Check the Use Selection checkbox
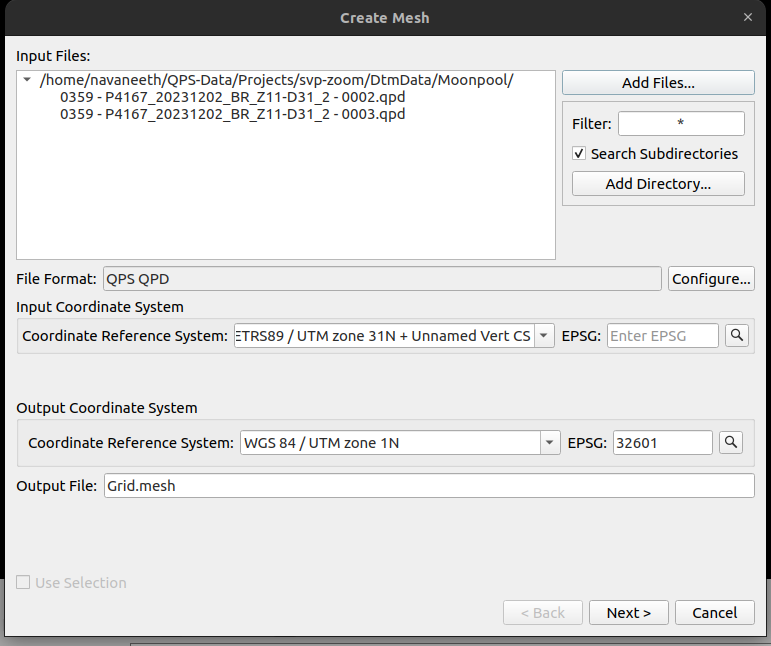771x646 pixels. coord(23,583)
